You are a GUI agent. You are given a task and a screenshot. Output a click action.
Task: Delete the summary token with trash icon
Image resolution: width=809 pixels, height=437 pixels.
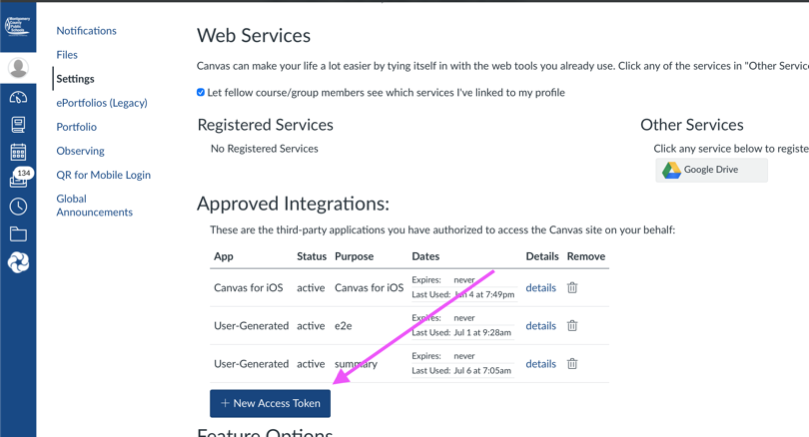(572, 364)
